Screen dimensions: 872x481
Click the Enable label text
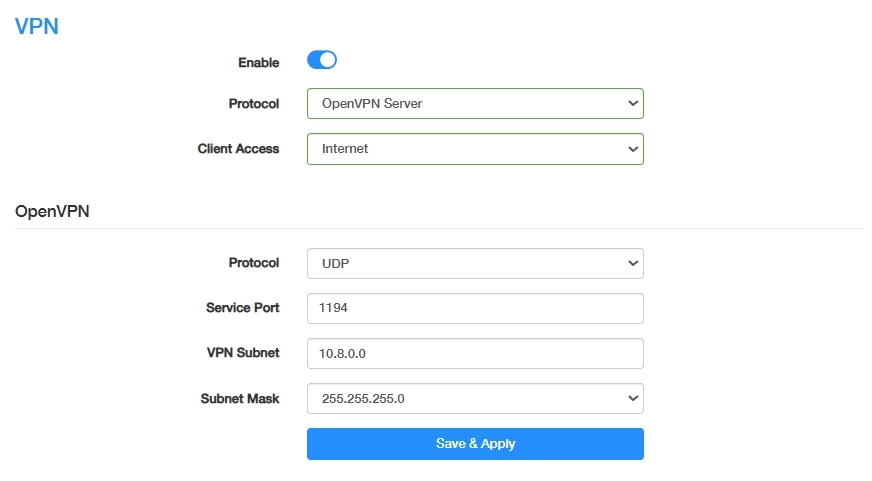pyautogui.click(x=258, y=62)
